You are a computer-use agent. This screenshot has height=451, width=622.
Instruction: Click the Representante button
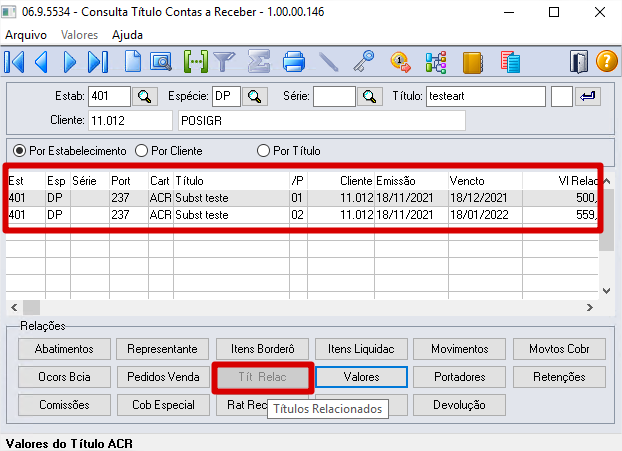pos(162,349)
